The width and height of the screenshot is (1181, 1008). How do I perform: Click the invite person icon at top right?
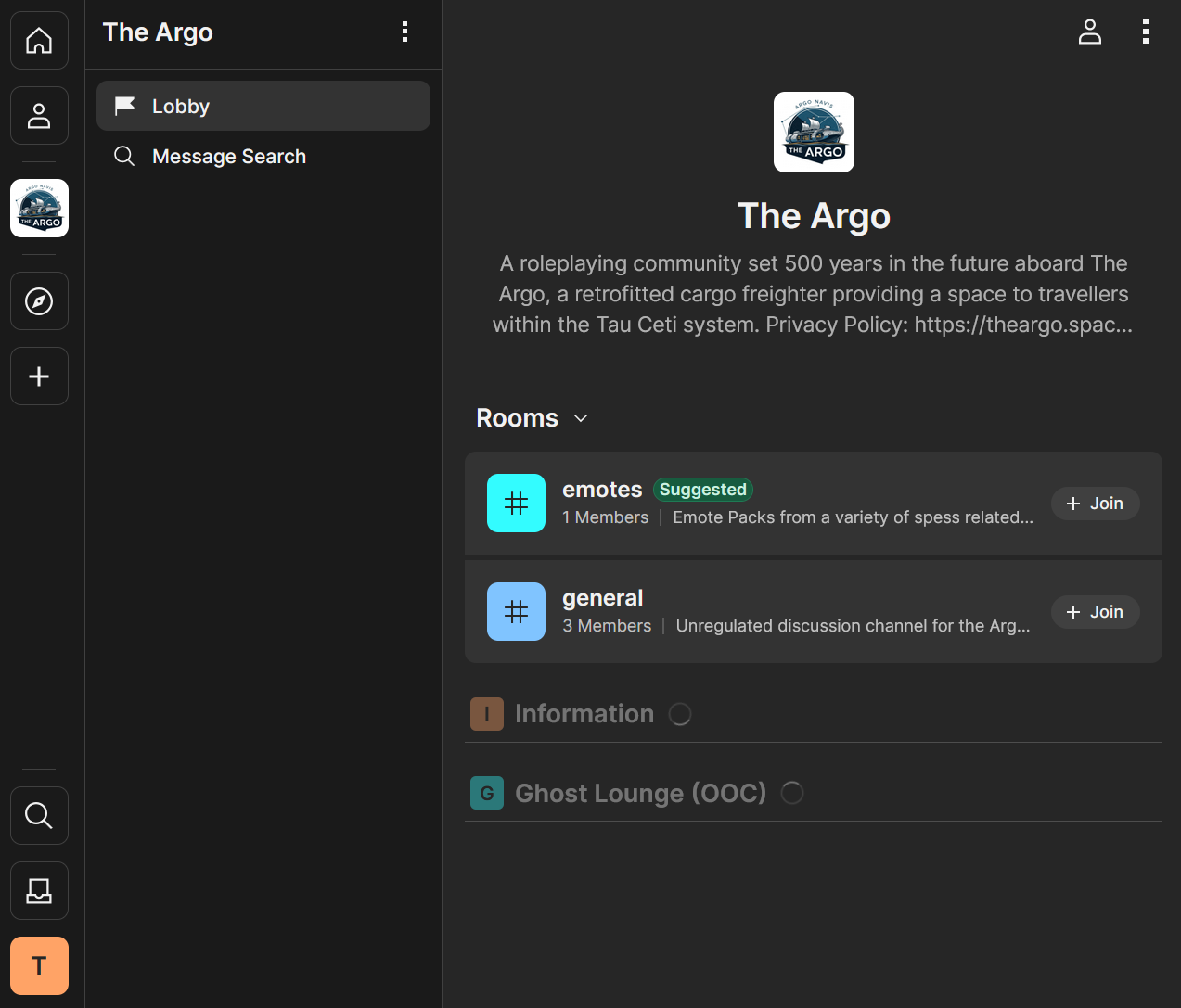[1089, 31]
